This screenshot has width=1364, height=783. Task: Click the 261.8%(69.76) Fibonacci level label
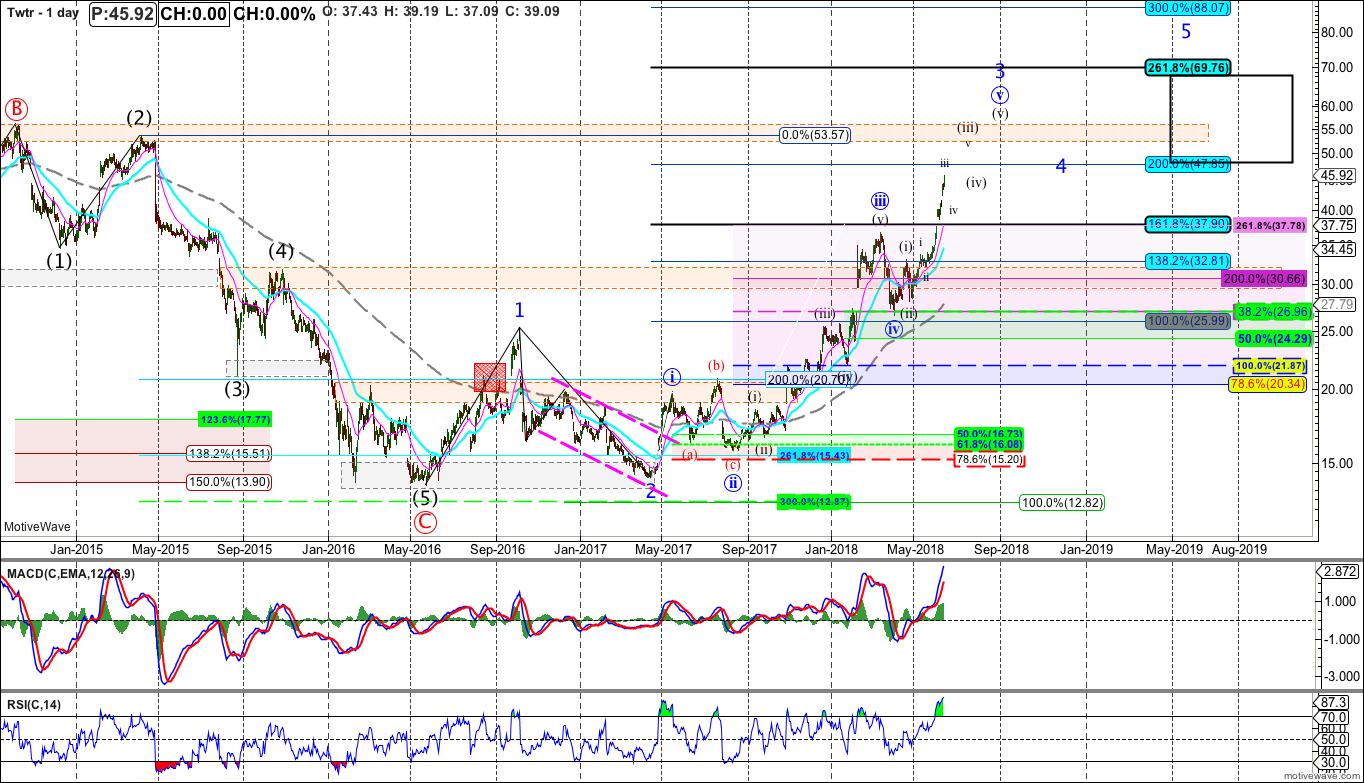pos(1187,67)
